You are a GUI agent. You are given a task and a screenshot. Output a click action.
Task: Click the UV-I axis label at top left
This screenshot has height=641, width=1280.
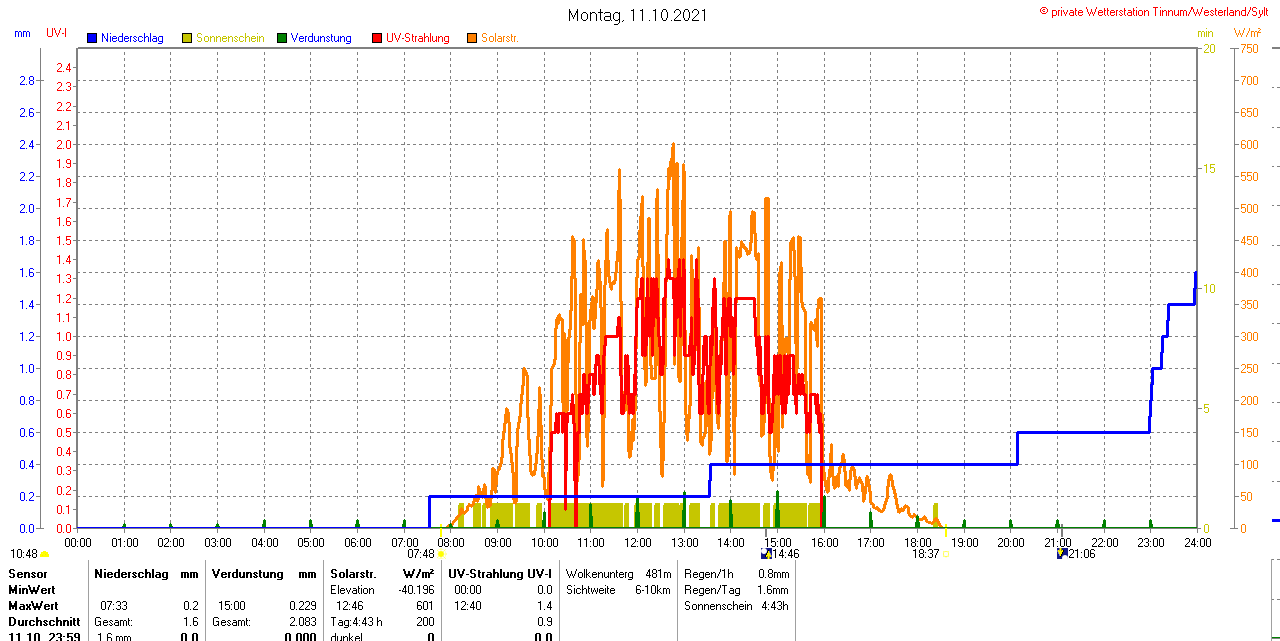click(57, 33)
